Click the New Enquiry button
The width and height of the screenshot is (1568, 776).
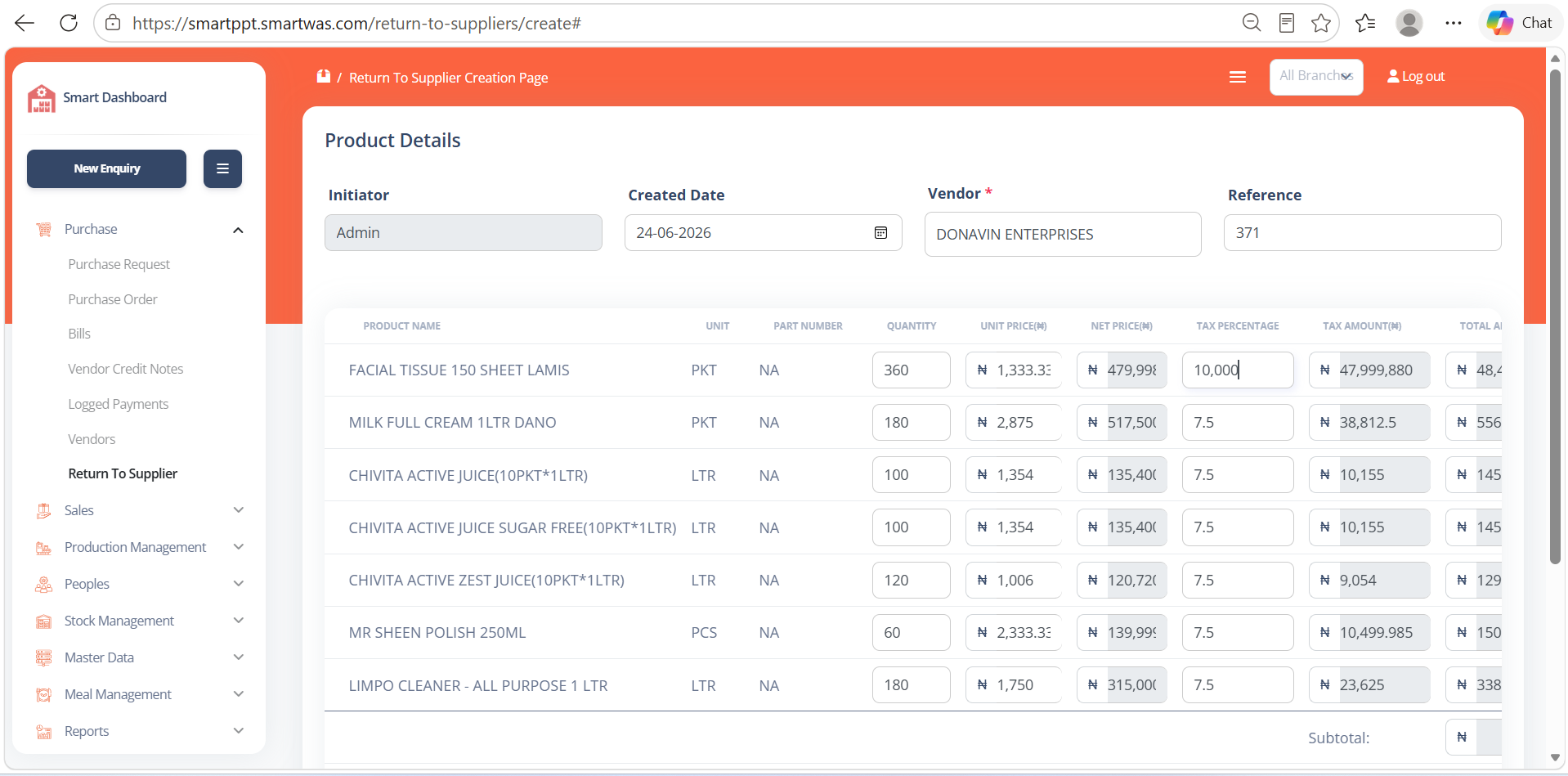tap(106, 168)
